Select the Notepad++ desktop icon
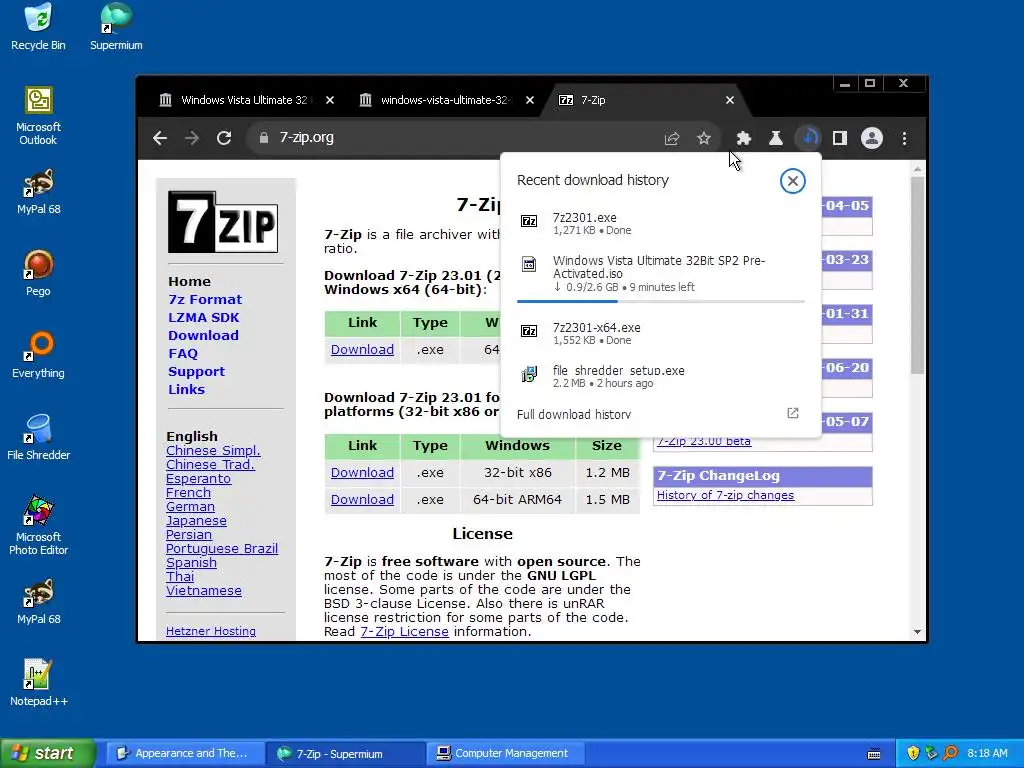Viewport: 1024px width, 768px height. point(38,683)
